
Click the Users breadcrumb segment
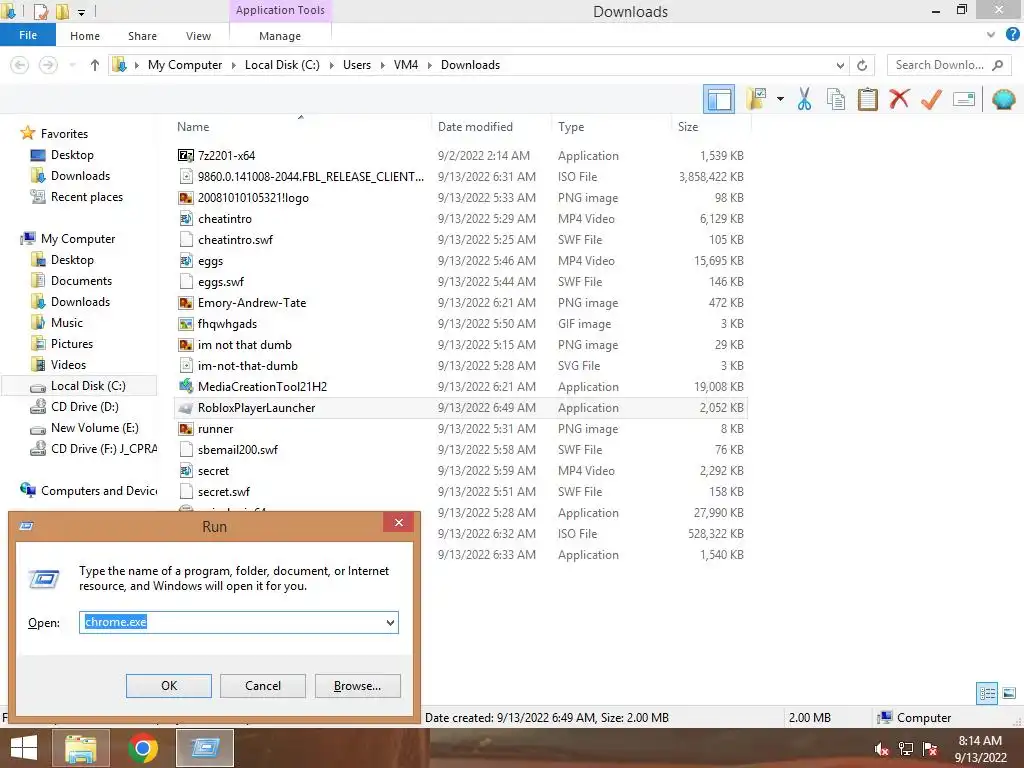tap(357, 65)
